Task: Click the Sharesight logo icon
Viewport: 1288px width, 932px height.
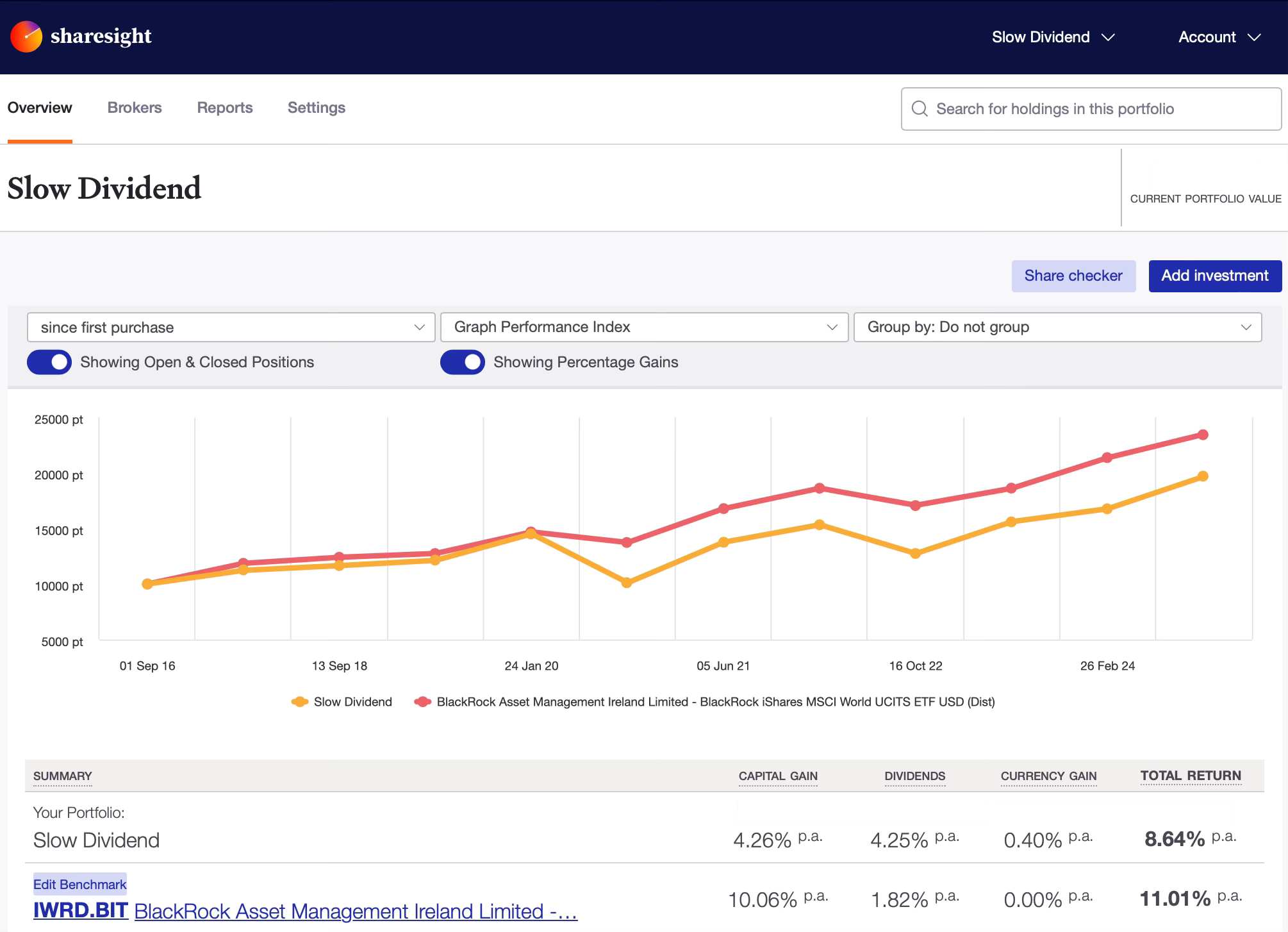Action: (26, 37)
